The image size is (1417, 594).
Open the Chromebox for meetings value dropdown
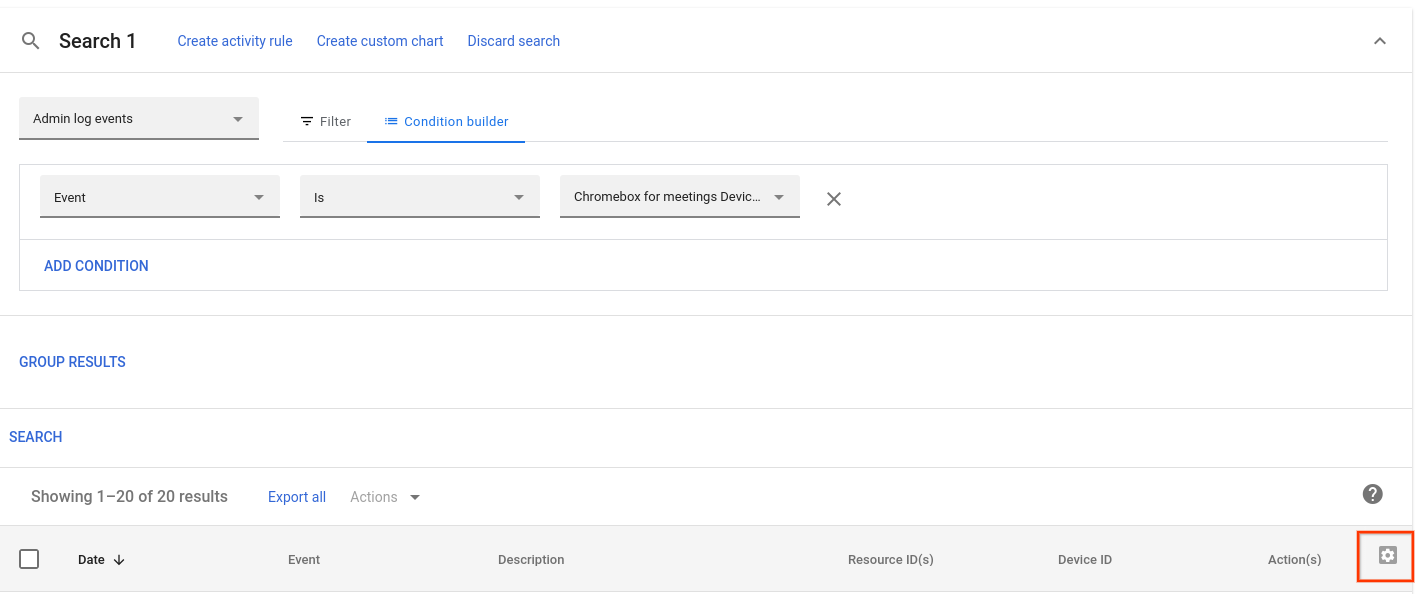tap(680, 197)
